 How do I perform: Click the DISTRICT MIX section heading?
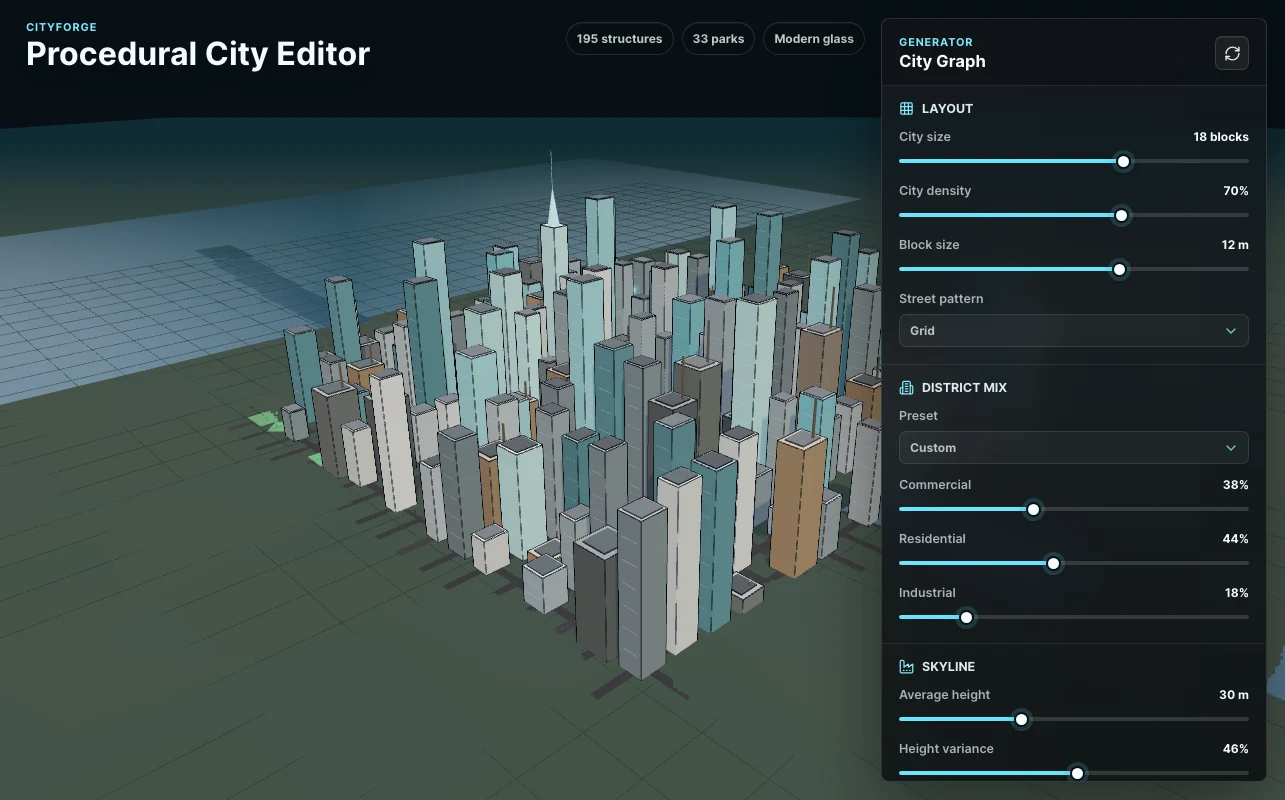(964, 387)
